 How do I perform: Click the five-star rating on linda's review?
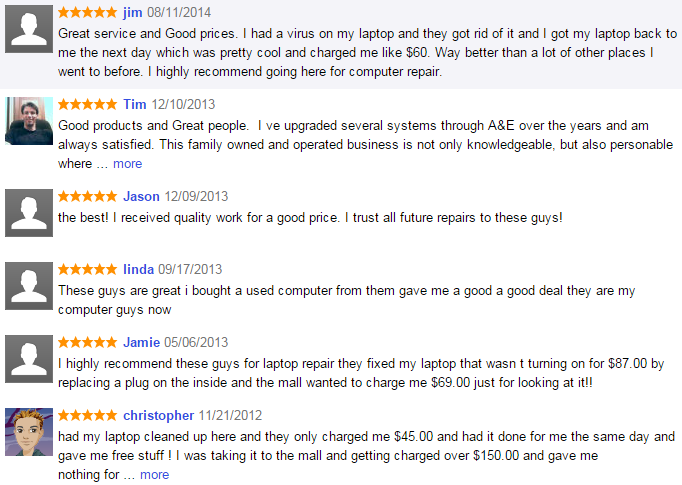[x=87, y=270]
